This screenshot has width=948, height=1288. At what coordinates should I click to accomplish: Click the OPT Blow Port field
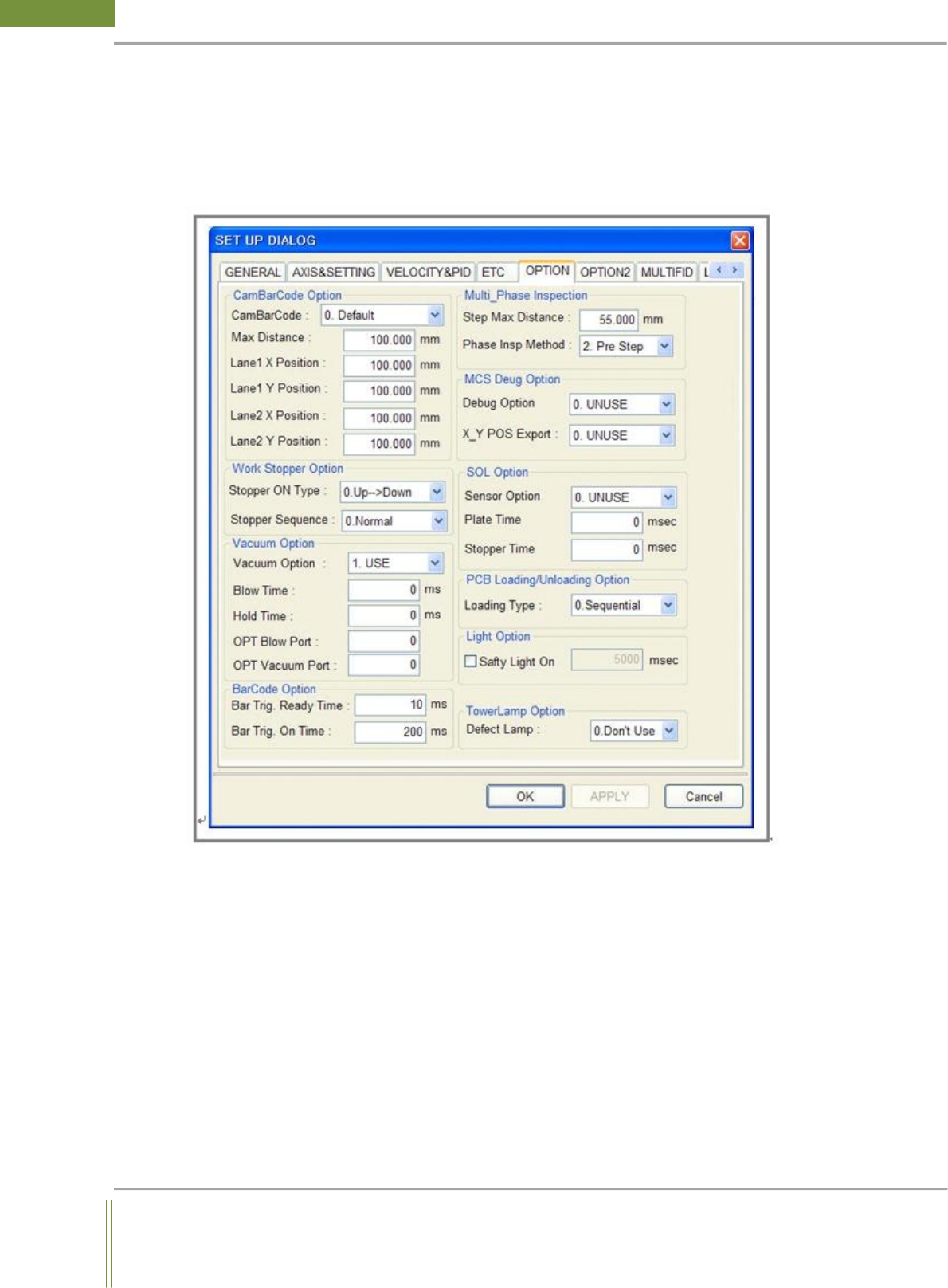click(384, 641)
